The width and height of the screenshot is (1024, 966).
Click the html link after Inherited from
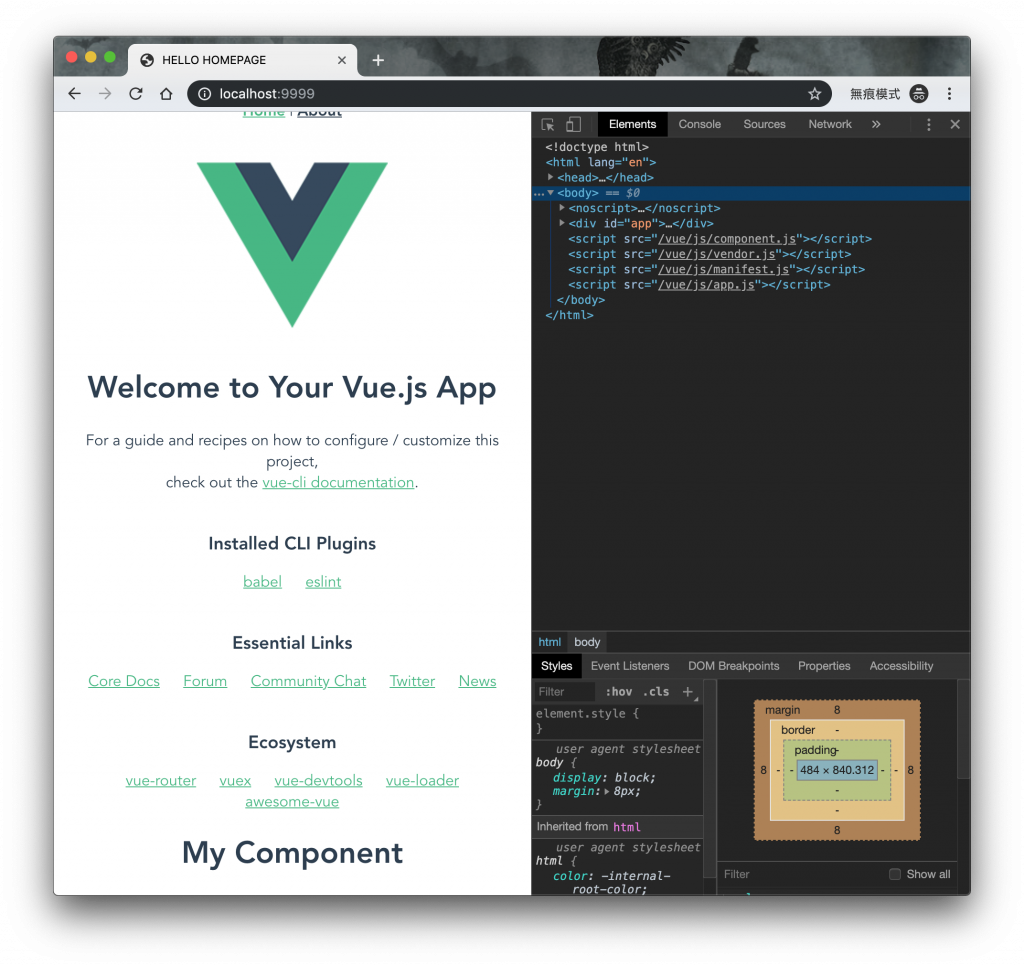click(626, 827)
